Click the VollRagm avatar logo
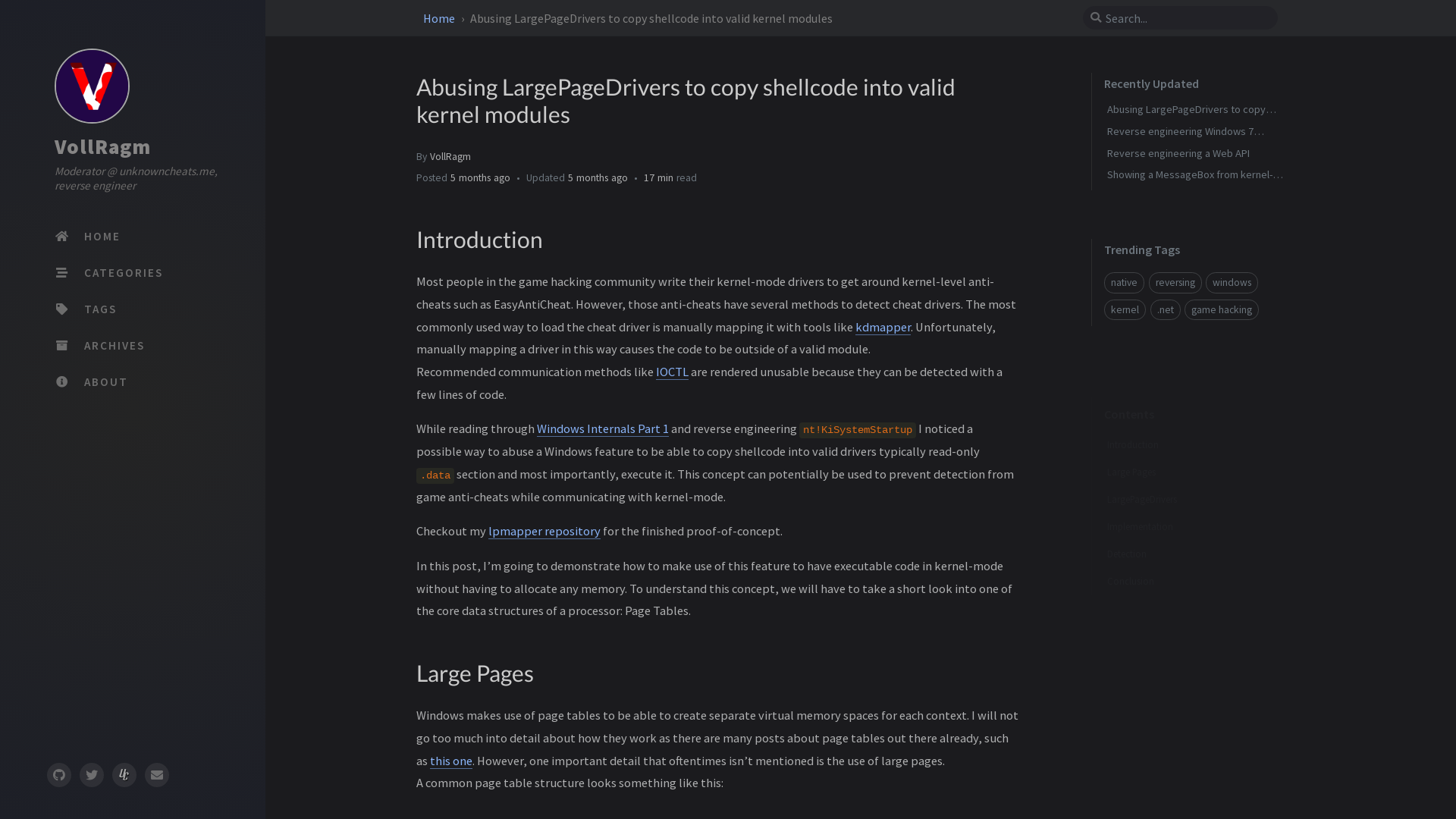Screen dimensions: 1456x819 point(92,86)
